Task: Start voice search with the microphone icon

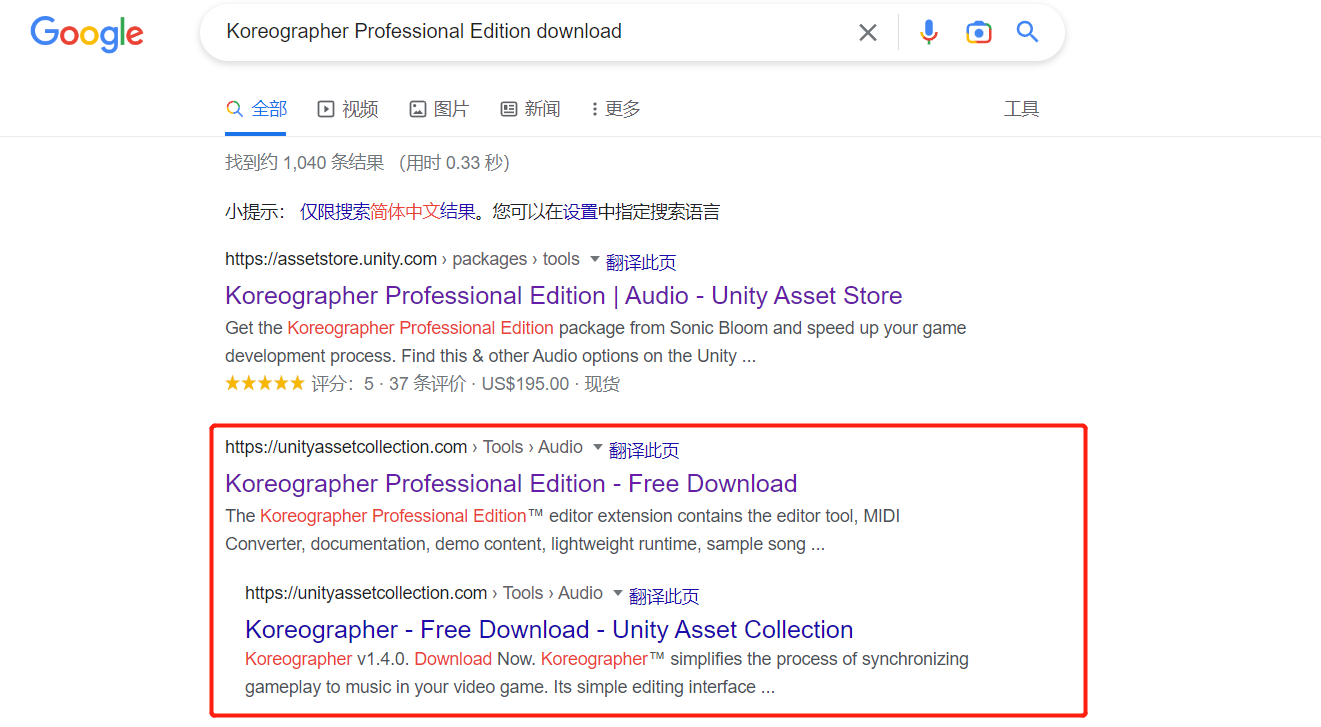Action: 929,32
